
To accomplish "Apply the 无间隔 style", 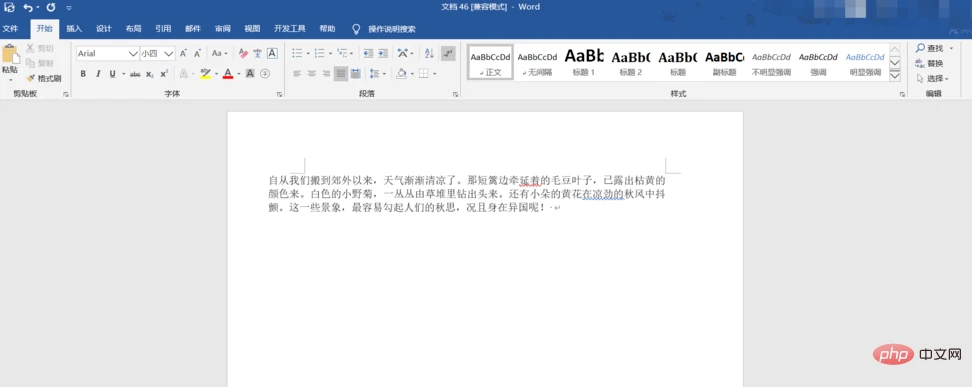I will click(x=537, y=62).
